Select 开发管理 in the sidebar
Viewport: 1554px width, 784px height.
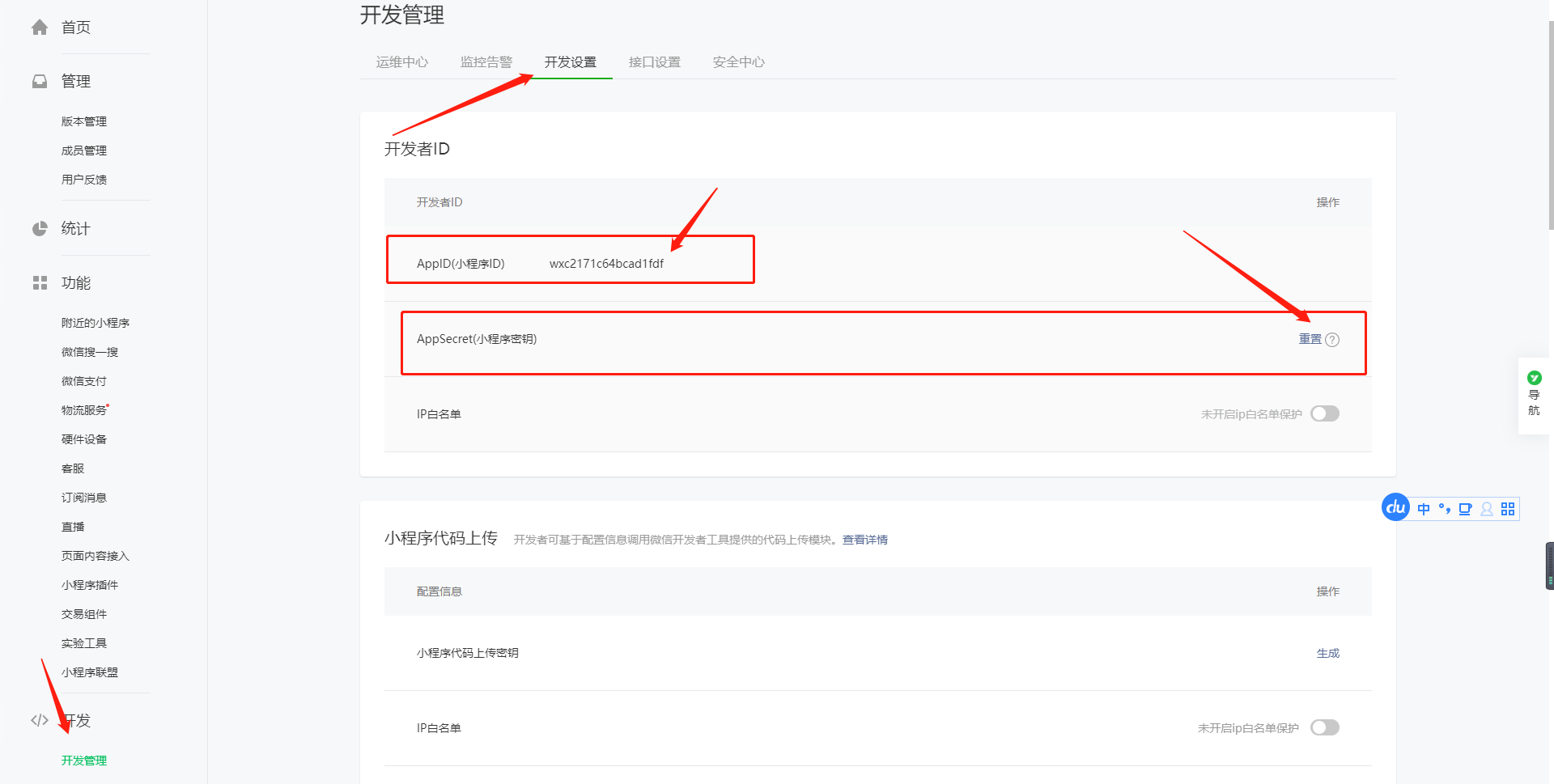point(84,761)
